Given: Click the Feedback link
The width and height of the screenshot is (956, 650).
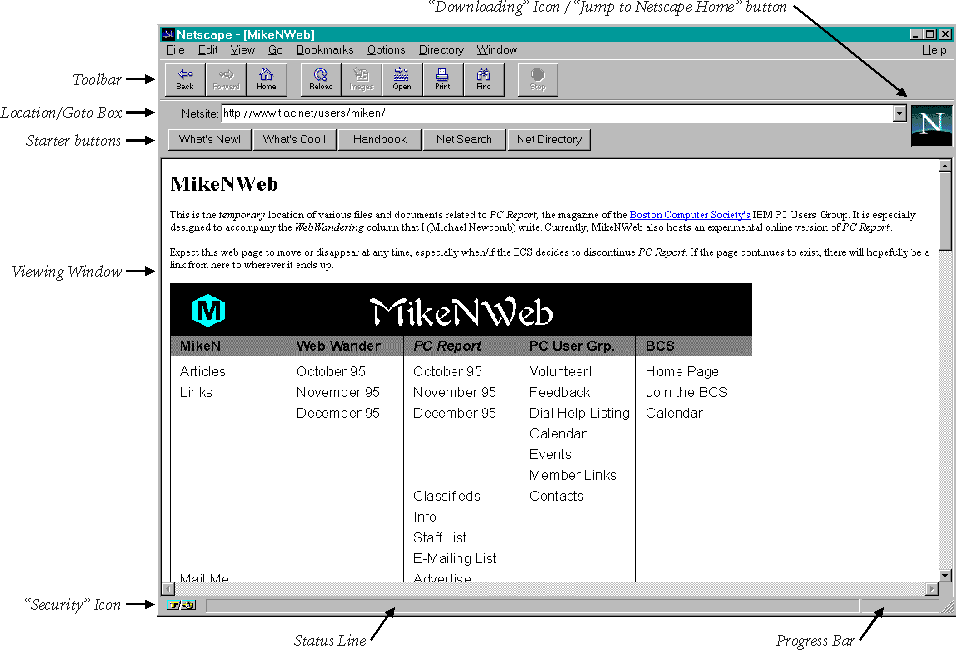Looking at the screenshot, I should (560, 392).
